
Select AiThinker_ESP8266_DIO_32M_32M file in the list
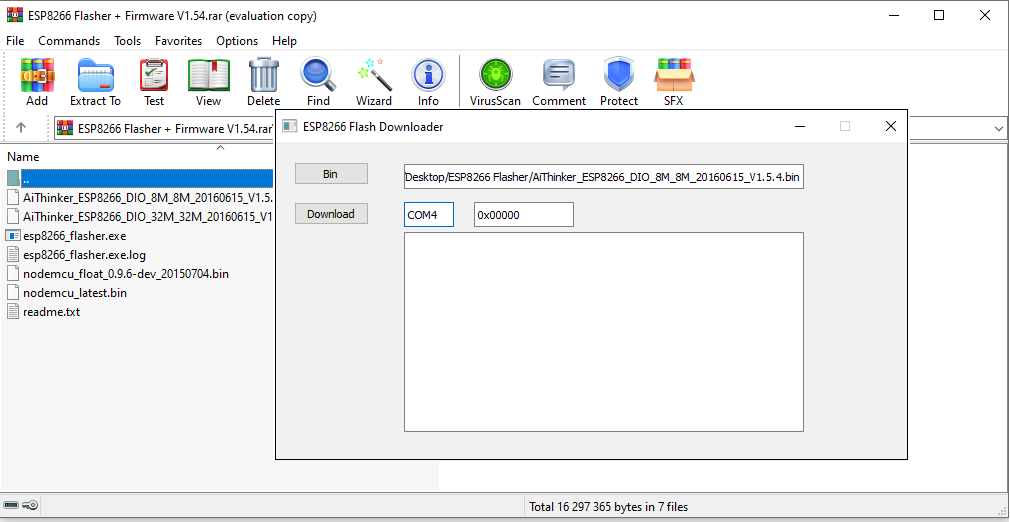tap(139, 217)
